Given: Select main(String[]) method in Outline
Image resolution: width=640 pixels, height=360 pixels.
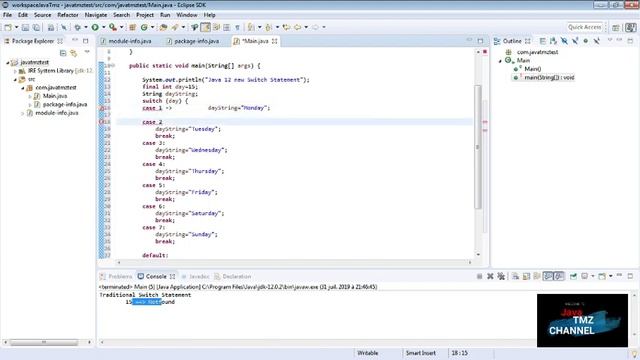Looking at the screenshot, I should (549, 77).
